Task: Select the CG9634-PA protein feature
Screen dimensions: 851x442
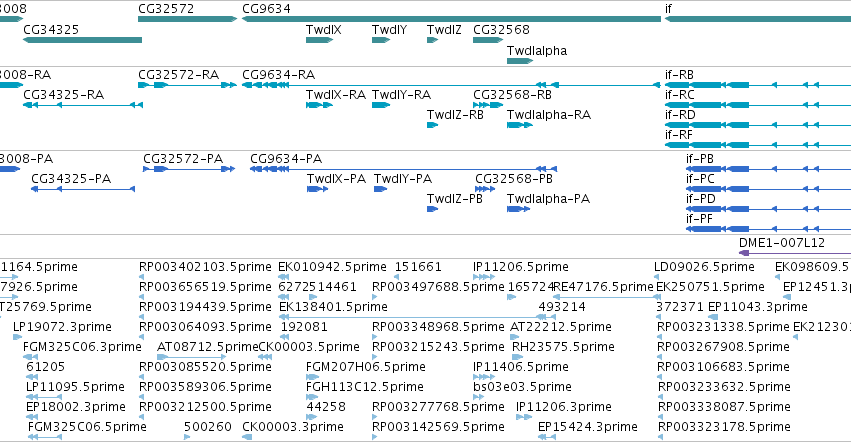Action: pyautogui.click(x=403, y=169)
